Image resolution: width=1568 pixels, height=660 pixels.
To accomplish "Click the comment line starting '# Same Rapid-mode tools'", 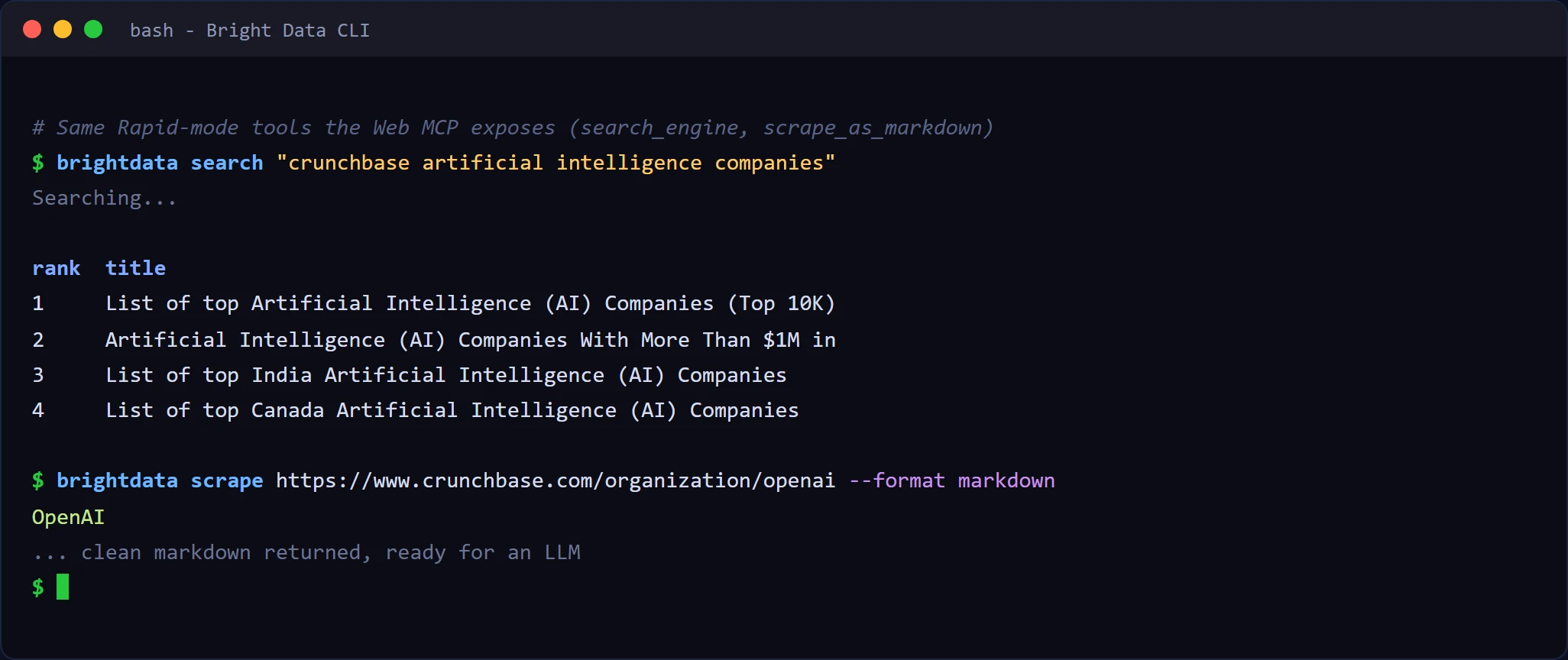I will (x=513, y=128).
